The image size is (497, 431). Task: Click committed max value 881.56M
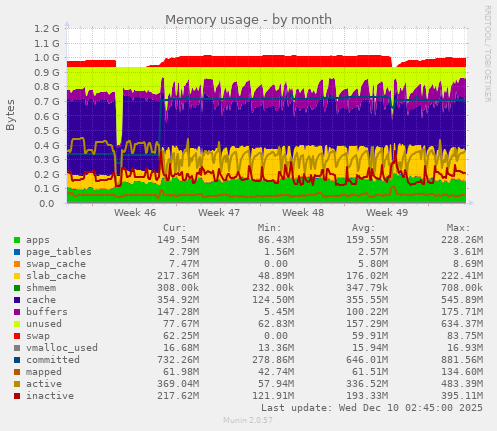coord(462,360)
